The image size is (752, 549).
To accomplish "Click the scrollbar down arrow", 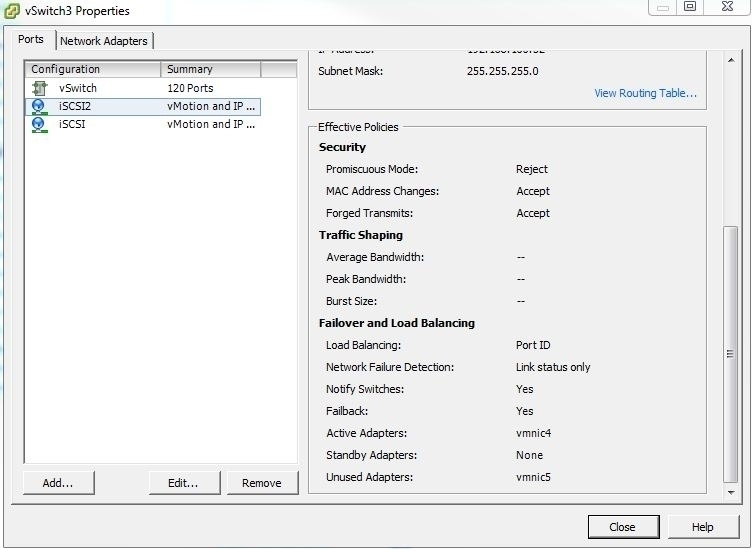I will [731, 492].
